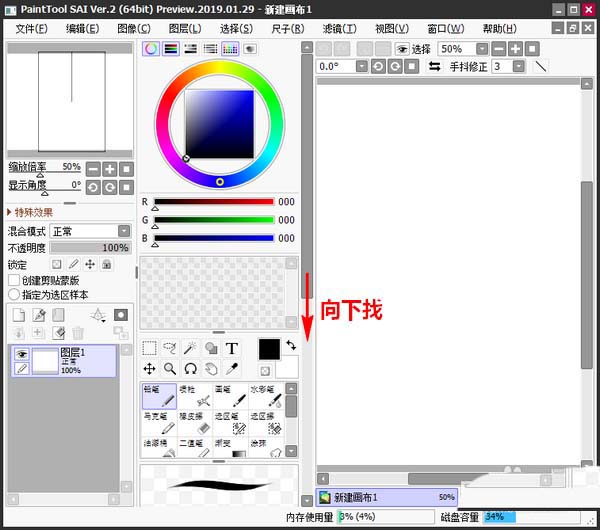
Task: Select the rectangular selection tool
Action: (149, 348)
